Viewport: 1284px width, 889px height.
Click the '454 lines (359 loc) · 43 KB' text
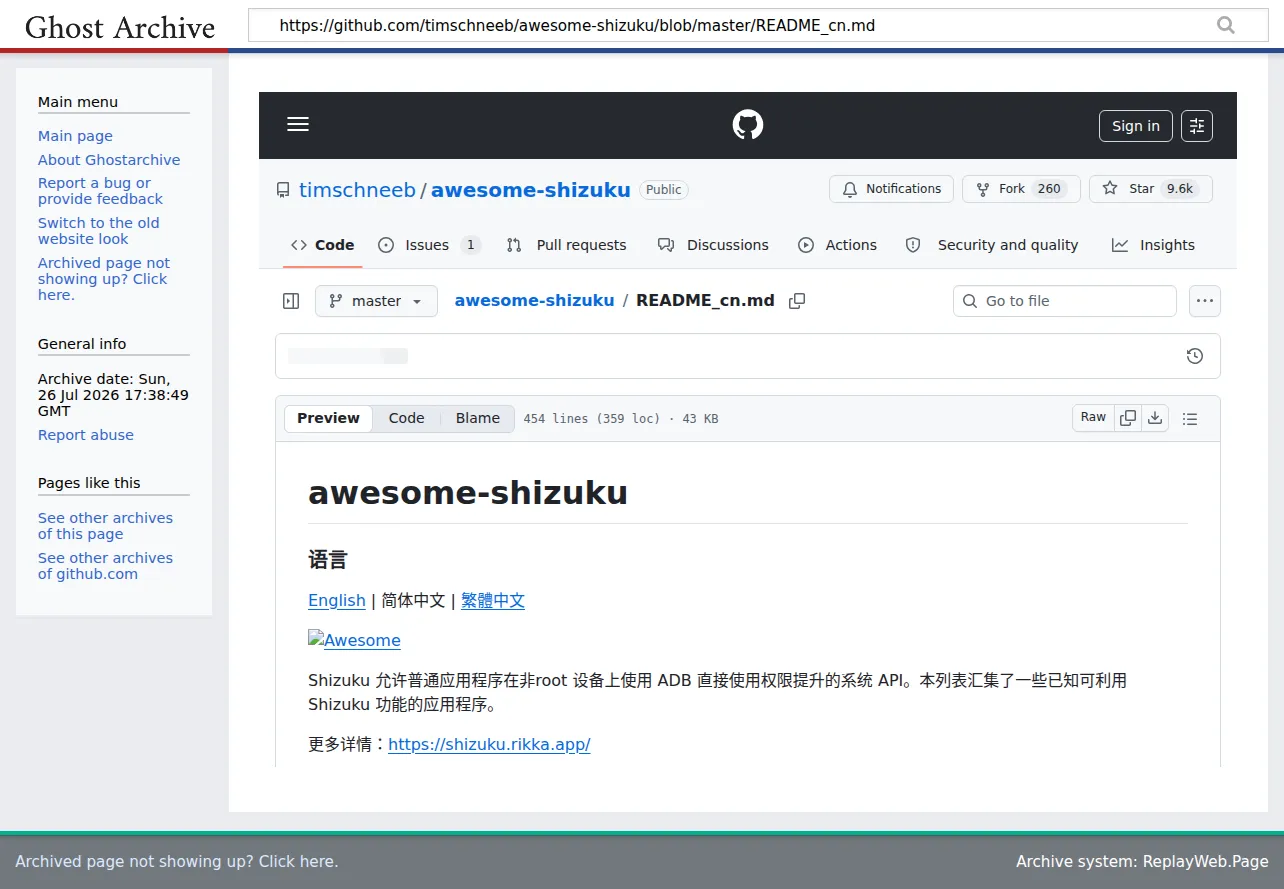click(621, 419)
